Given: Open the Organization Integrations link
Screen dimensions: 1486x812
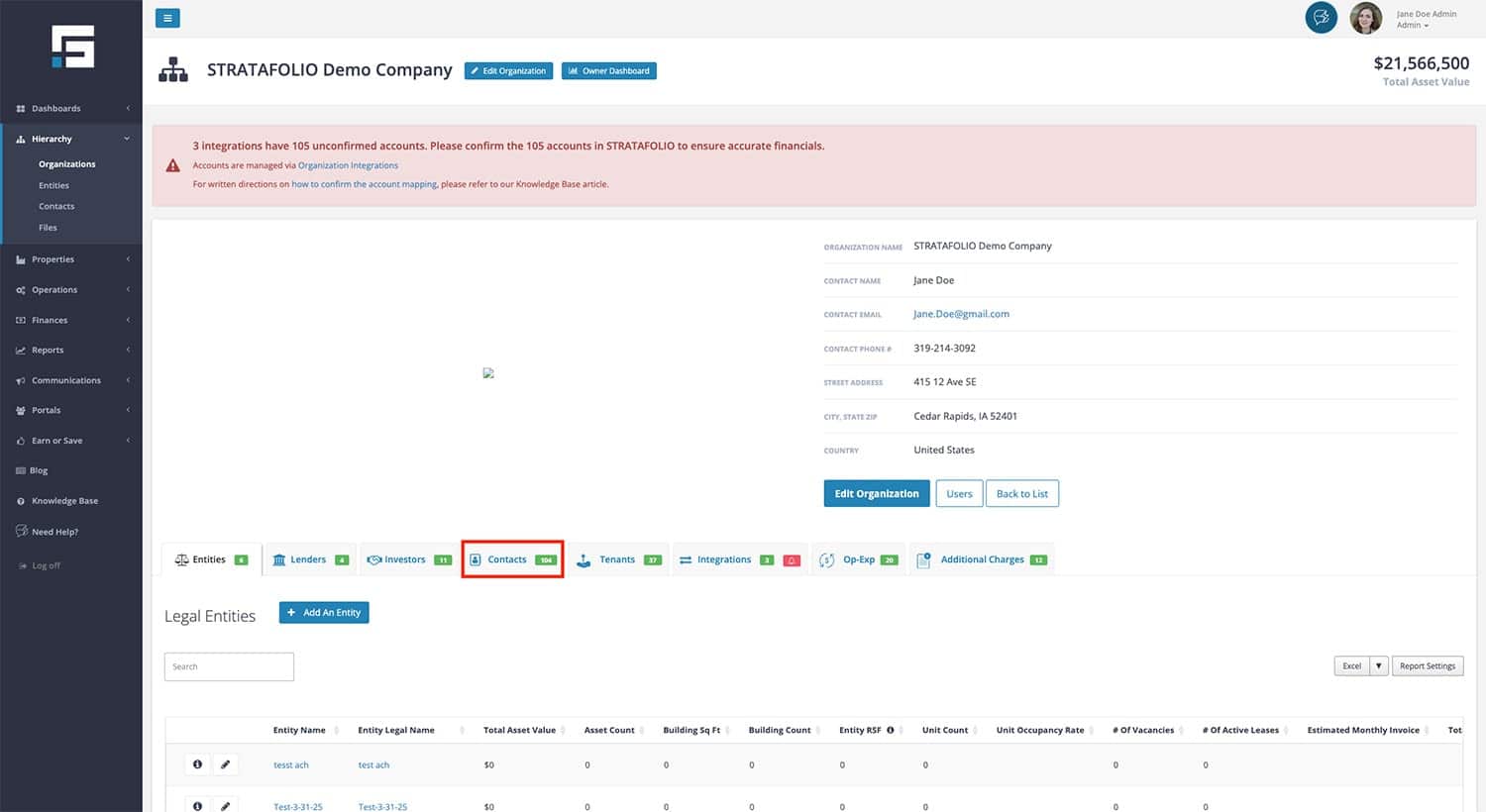Looking at the screenshot, I should point(348,165).
